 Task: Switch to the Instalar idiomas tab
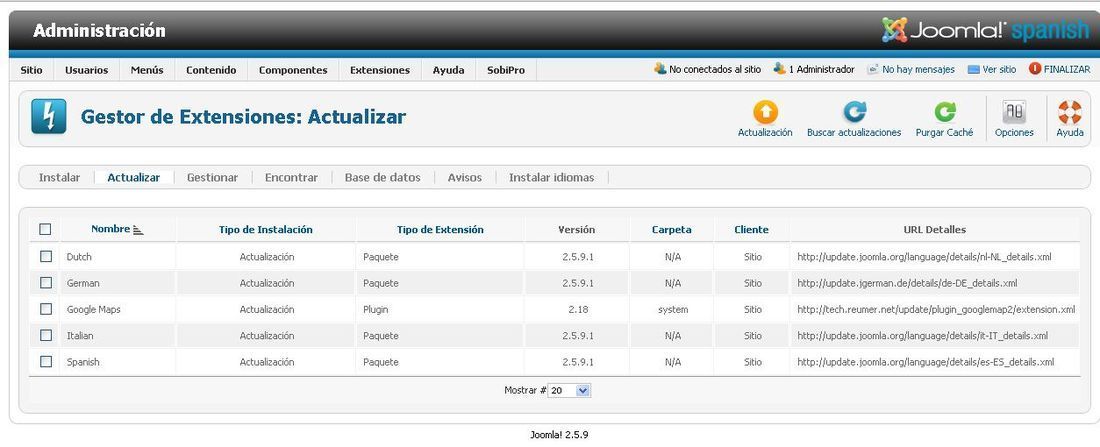[551, 178]
